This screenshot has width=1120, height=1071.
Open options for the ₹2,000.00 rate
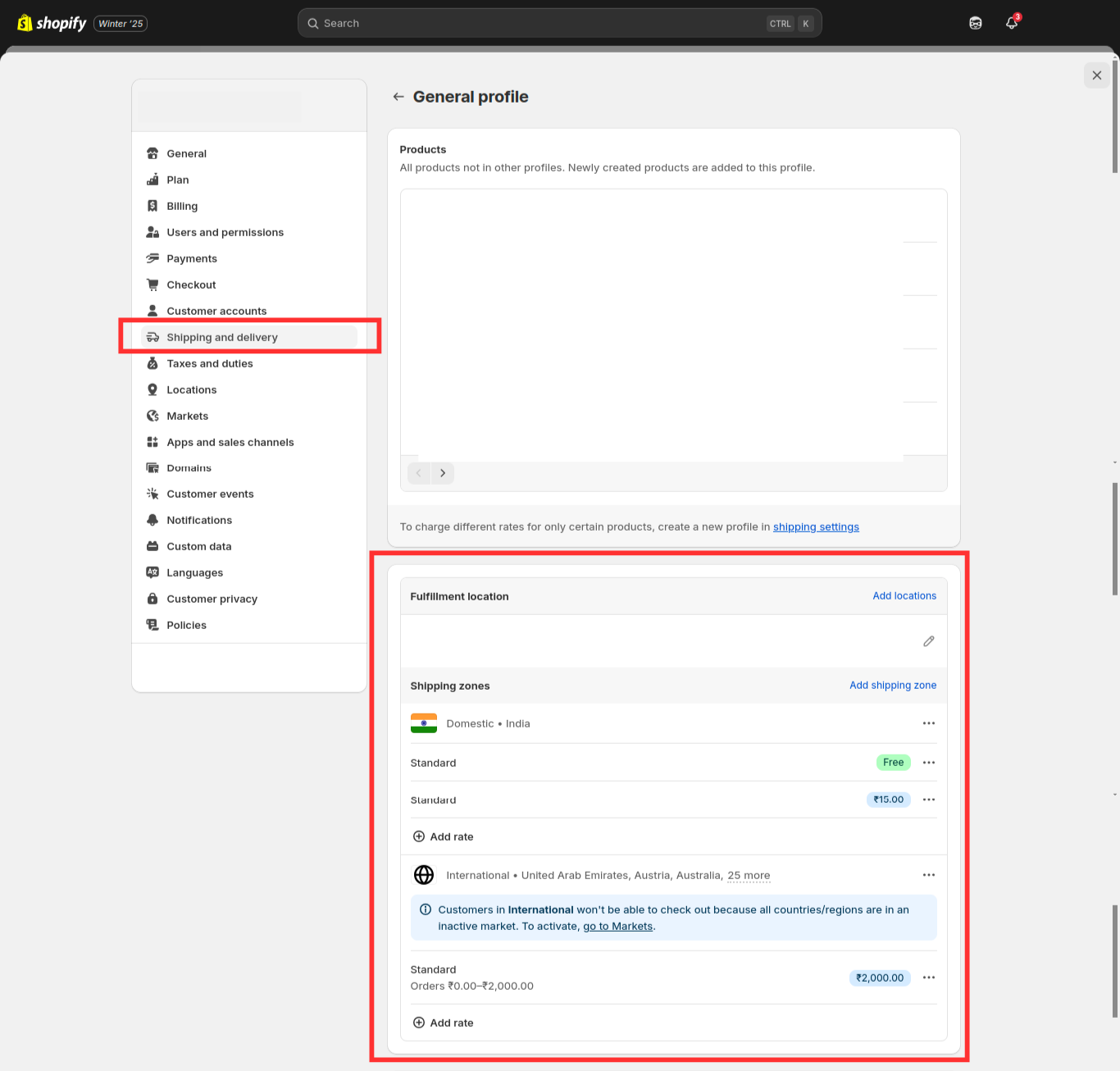[928, 978]
